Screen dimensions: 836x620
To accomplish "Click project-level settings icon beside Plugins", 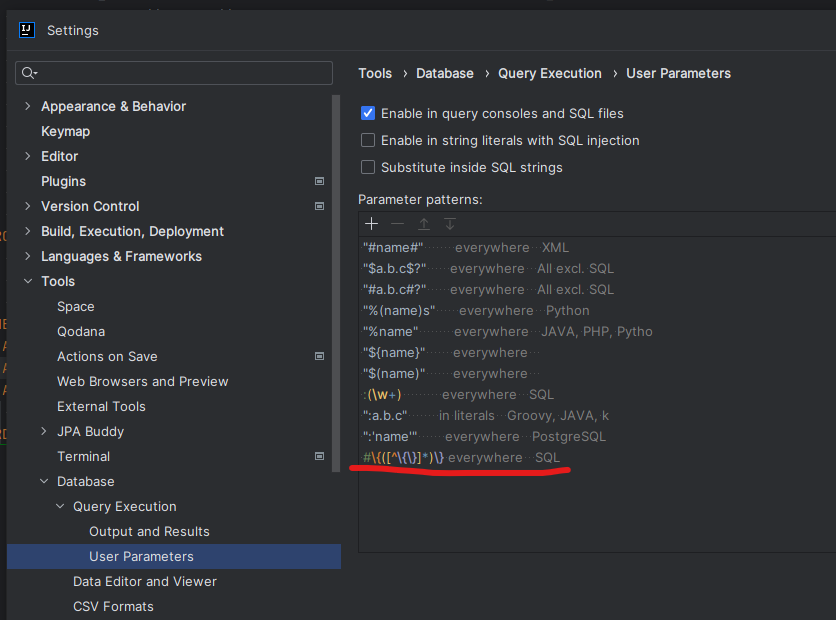I will click(319, 181).
